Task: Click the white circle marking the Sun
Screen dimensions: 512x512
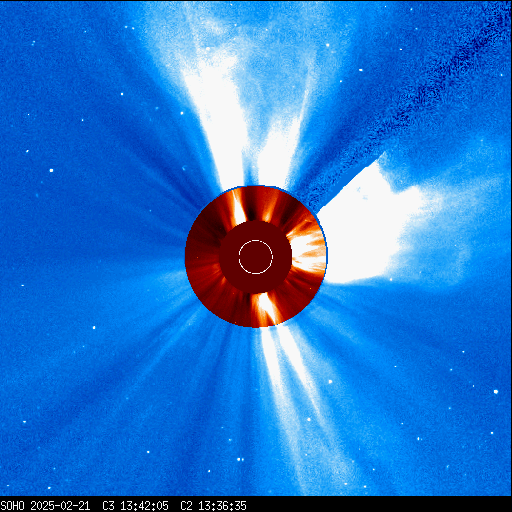Action: pyautogui.click(x=256, y=257)
